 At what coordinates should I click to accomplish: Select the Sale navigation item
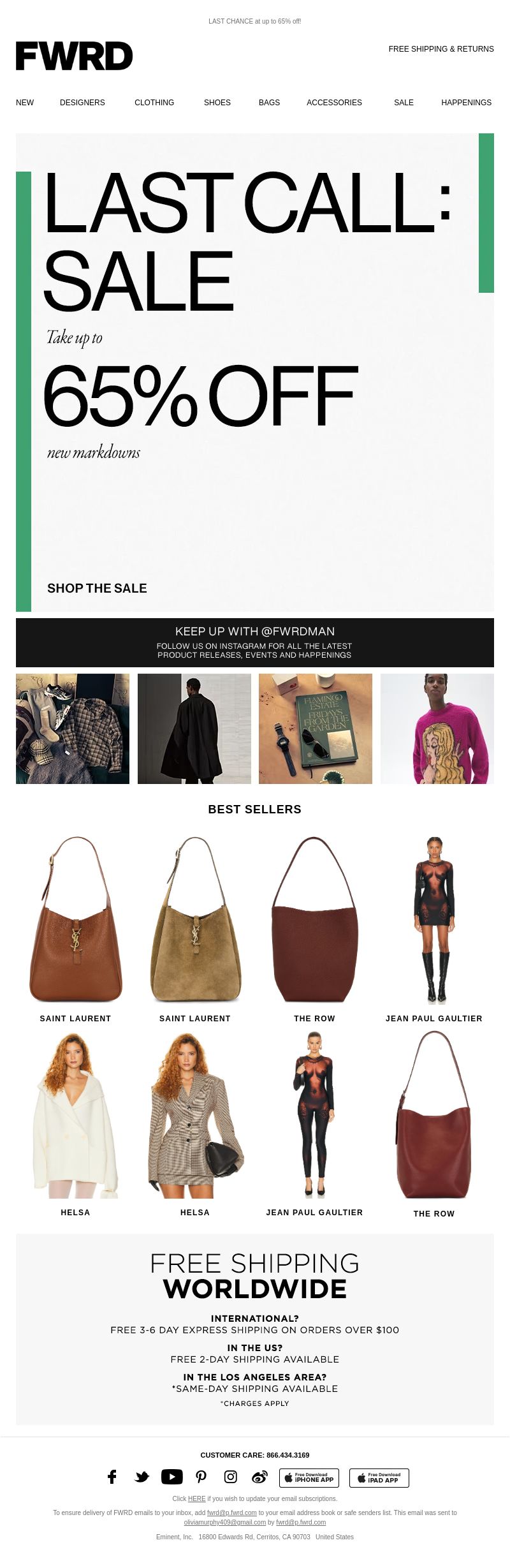(x=404, y=103)
